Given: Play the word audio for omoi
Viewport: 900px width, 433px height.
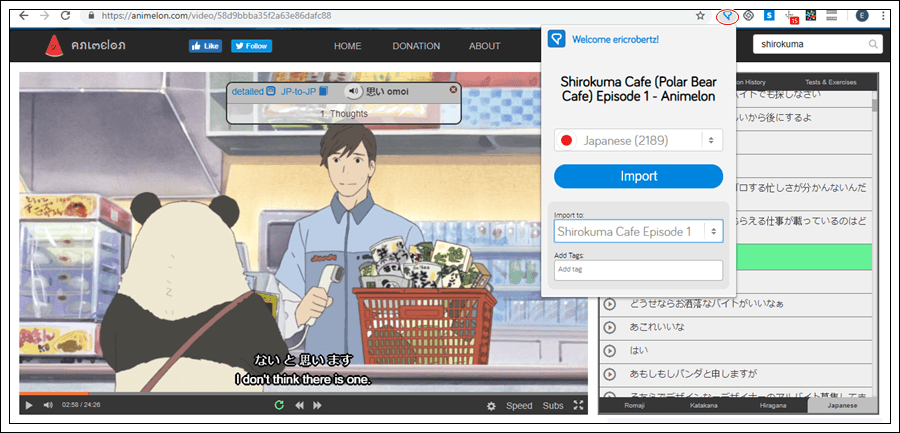Looking at the screenshot, I should coord(354,91).
